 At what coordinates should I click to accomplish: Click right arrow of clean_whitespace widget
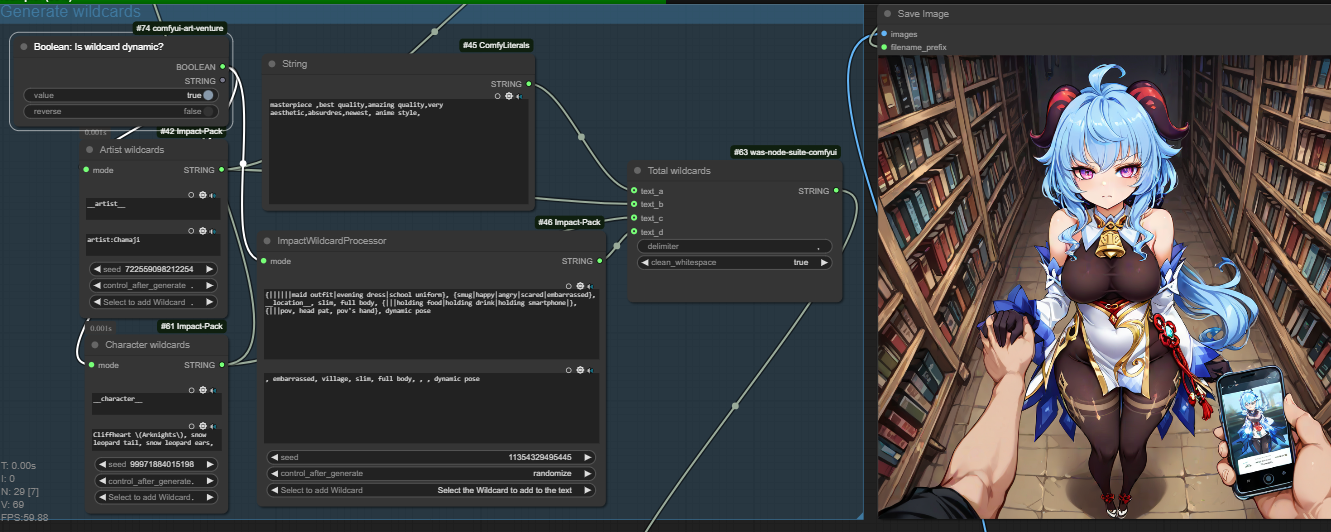point(824,262)
